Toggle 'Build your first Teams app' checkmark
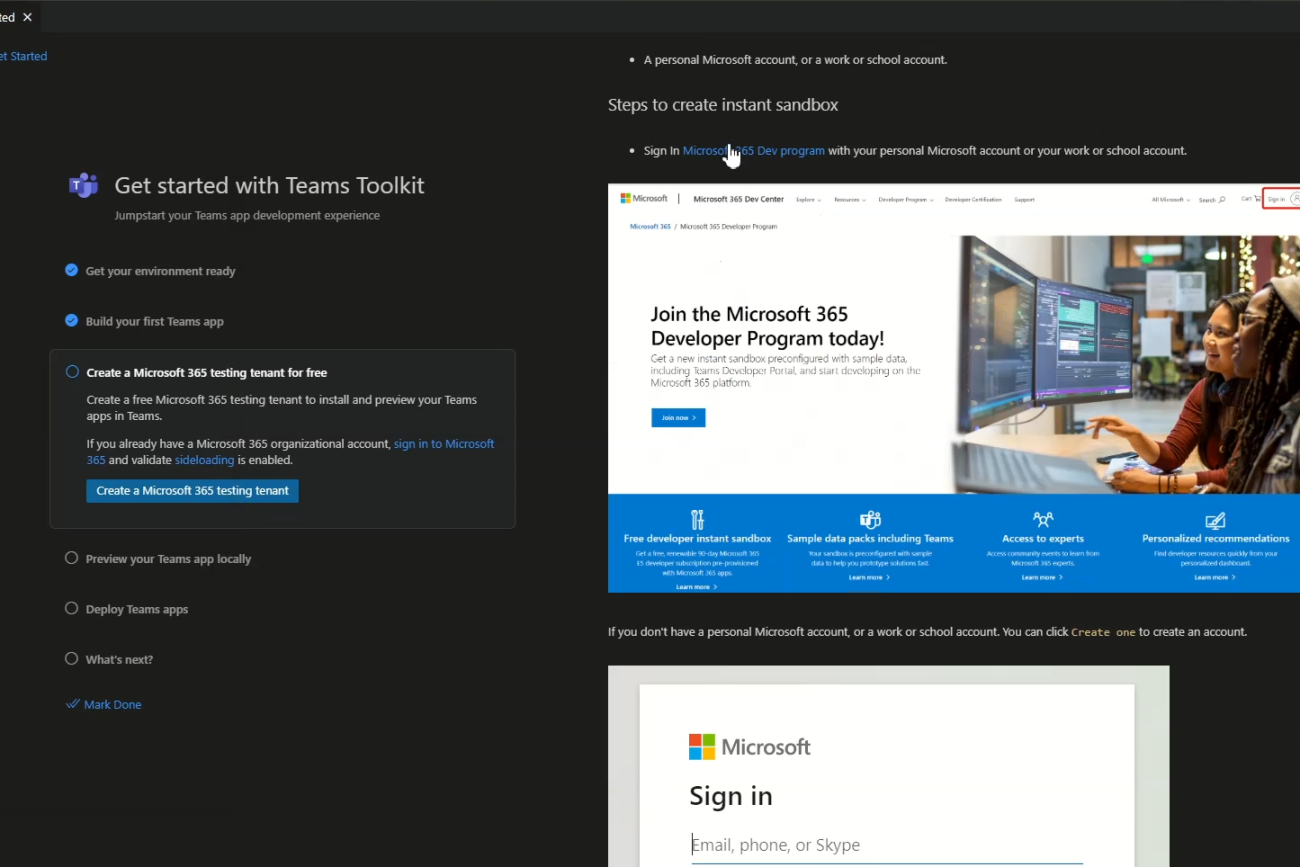Image resolution: width=1300 pixels, height=867 pixels. [71, 320]
